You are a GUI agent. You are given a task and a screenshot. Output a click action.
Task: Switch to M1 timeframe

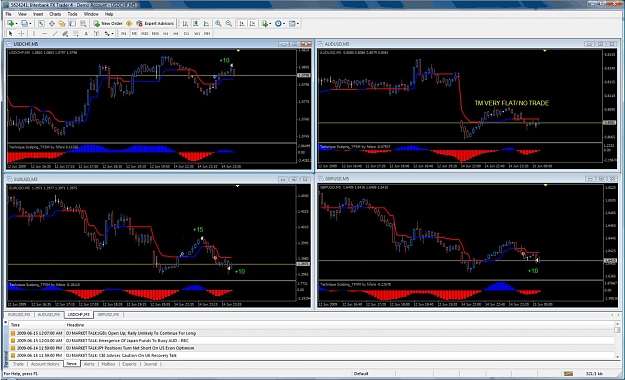pyautogui.click(x=124, y=33)
